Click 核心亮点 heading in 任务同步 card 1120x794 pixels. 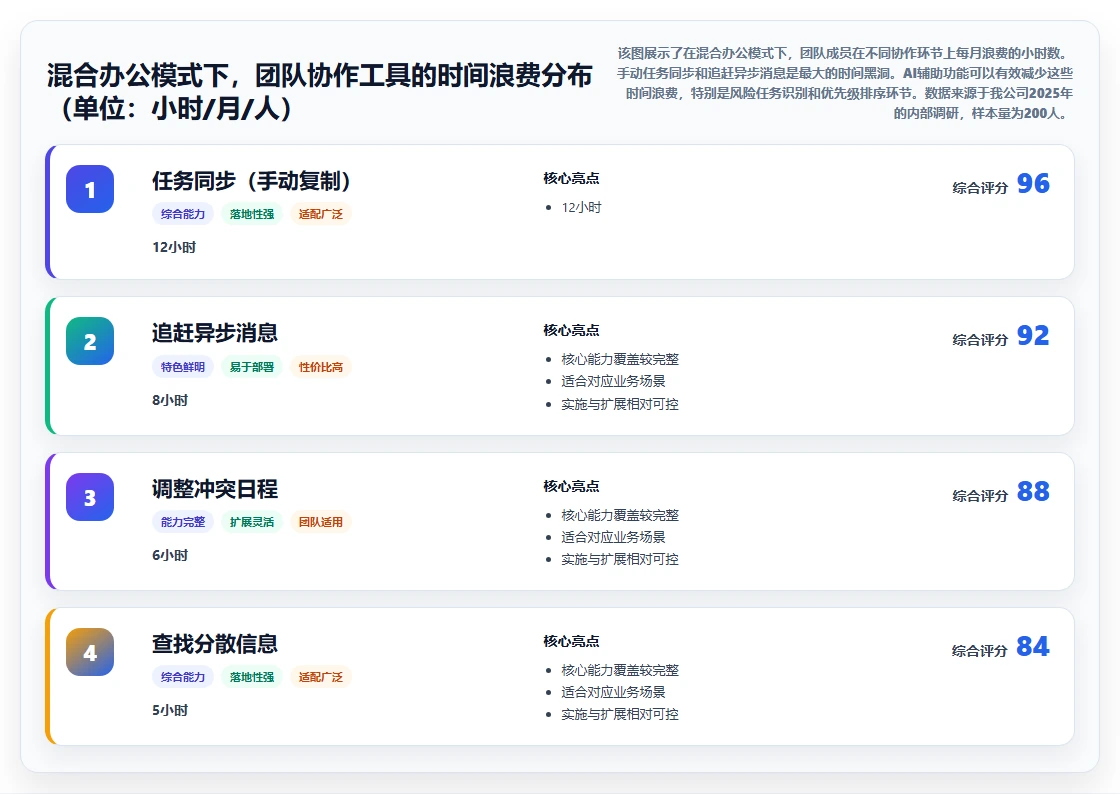pyautogui.click(x=571, y=179)
